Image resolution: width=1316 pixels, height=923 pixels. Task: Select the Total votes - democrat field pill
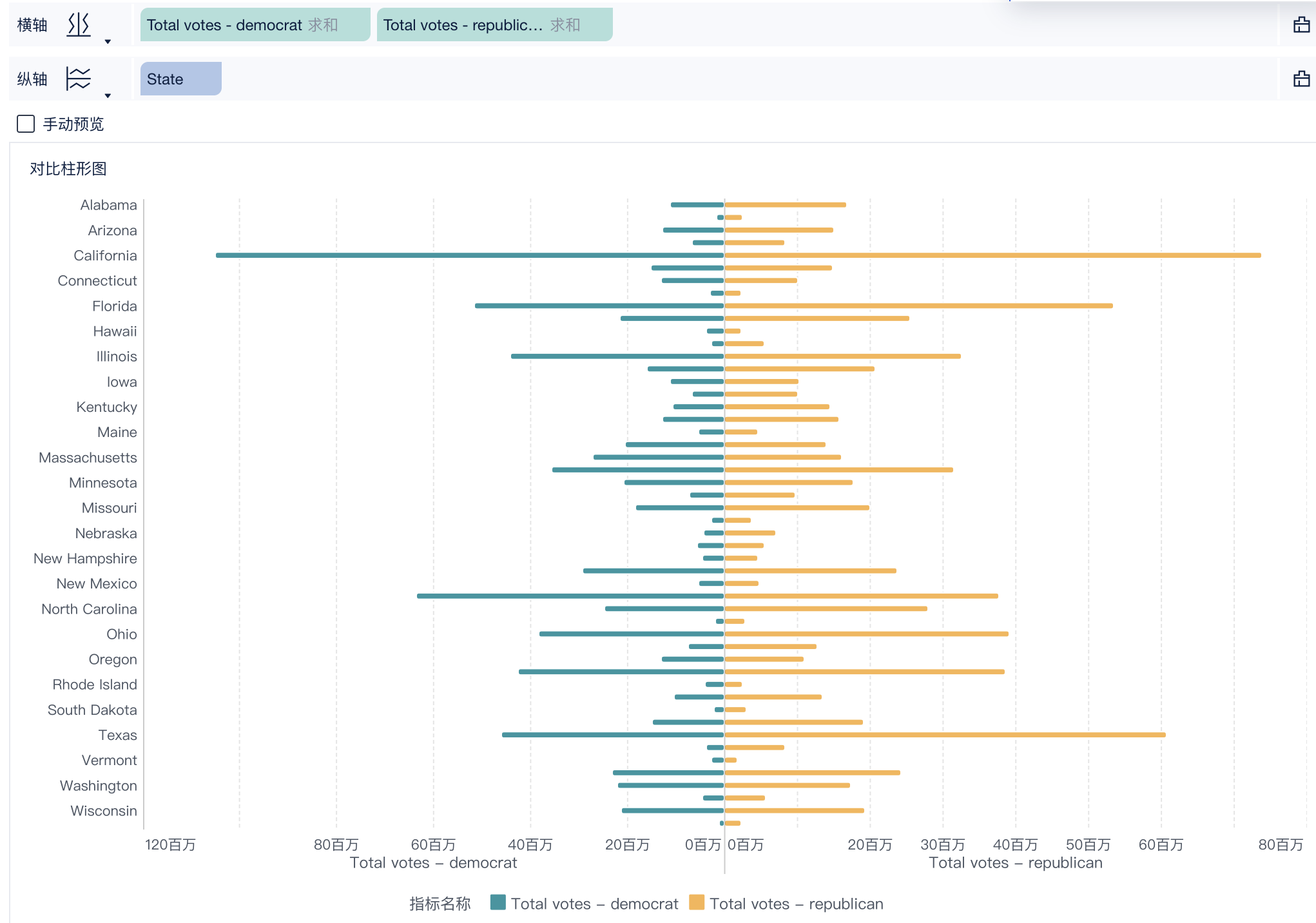coord(224,25)
